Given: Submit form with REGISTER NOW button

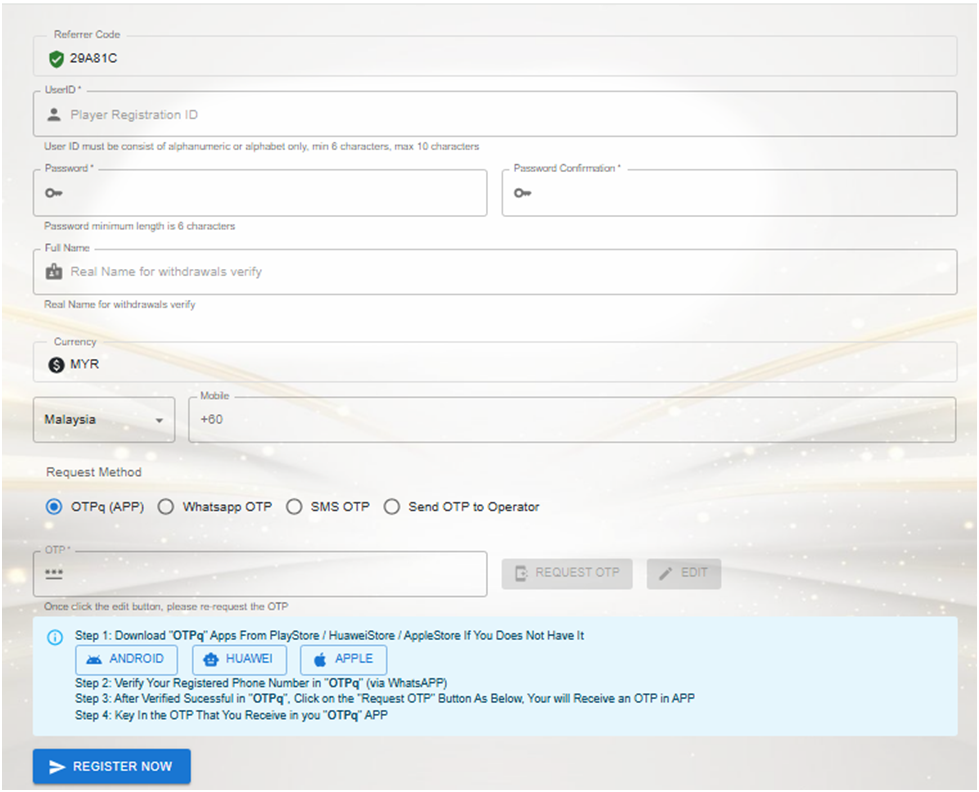Looking at the screenshot, I should pyautogui.click(x=111, y=766).
